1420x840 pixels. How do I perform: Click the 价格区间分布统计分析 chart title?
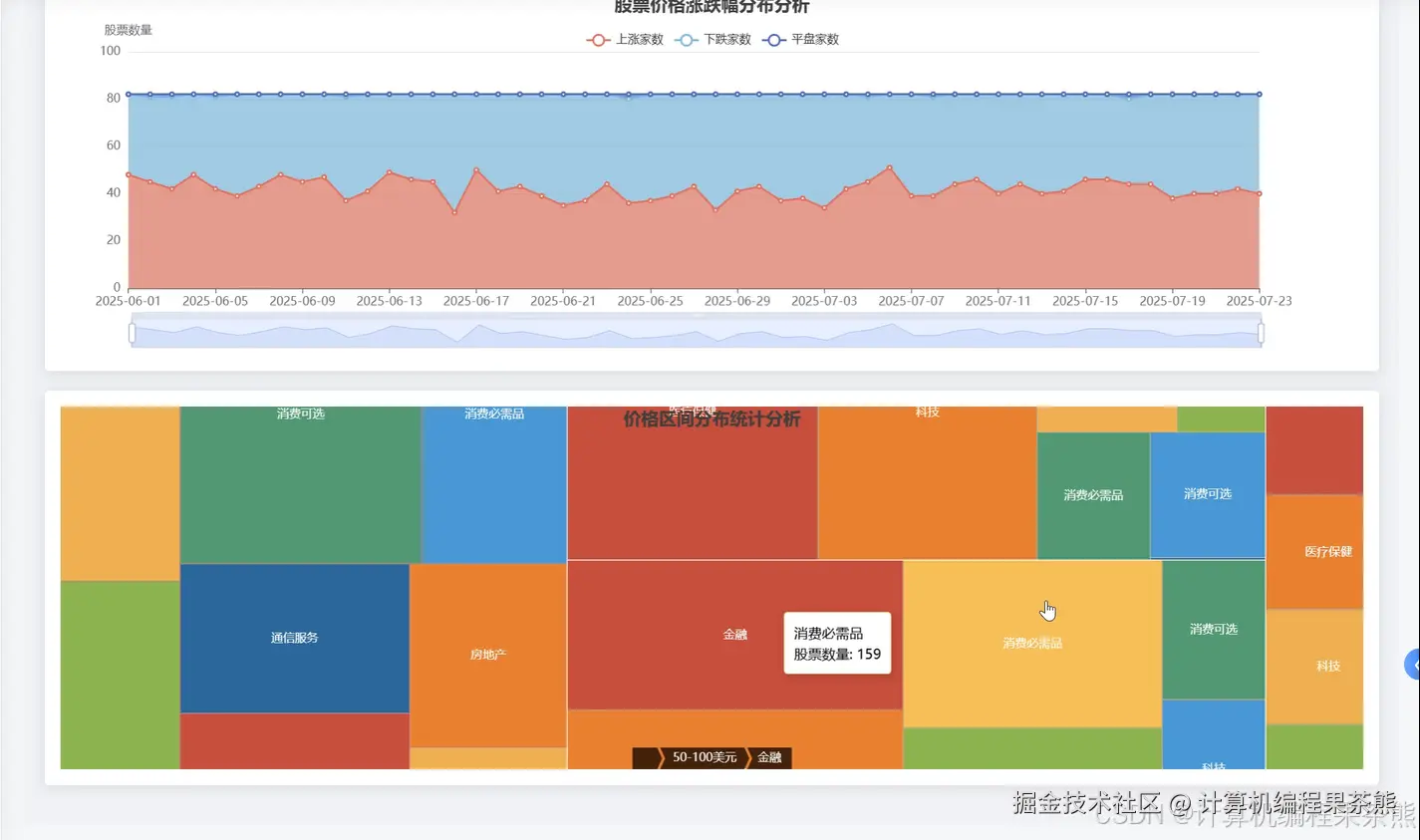[x=711, y=420]
